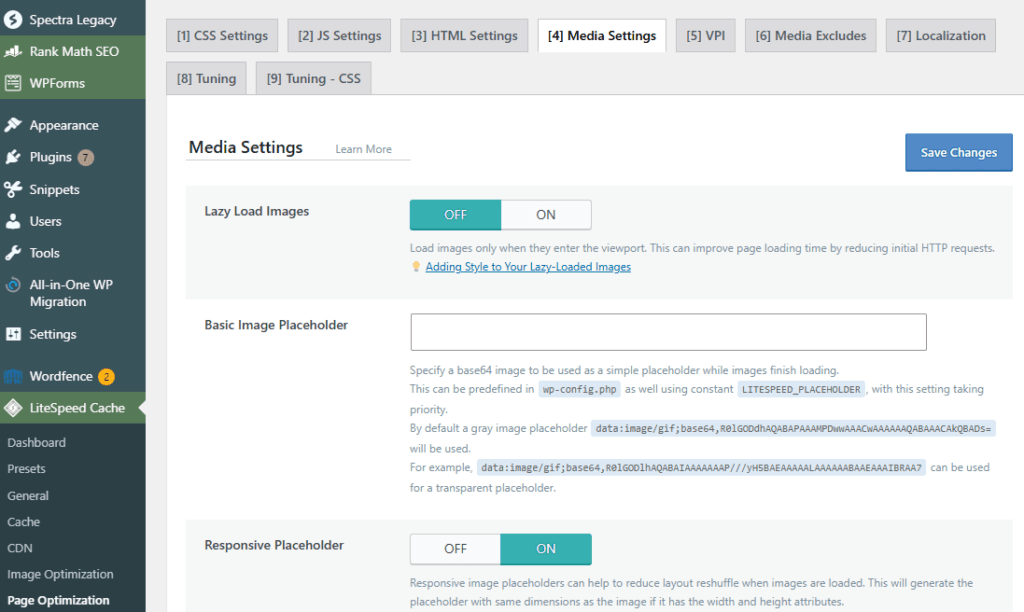Click the transparent placeholder base64 code ending IBRAA7
The image size is (1024, 612).
click(701, 468)
